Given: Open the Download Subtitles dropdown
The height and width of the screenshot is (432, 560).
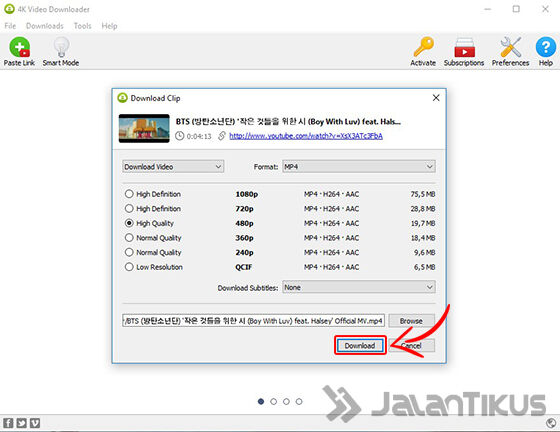Looking at the screenshot, I should [x=359, y=287].
